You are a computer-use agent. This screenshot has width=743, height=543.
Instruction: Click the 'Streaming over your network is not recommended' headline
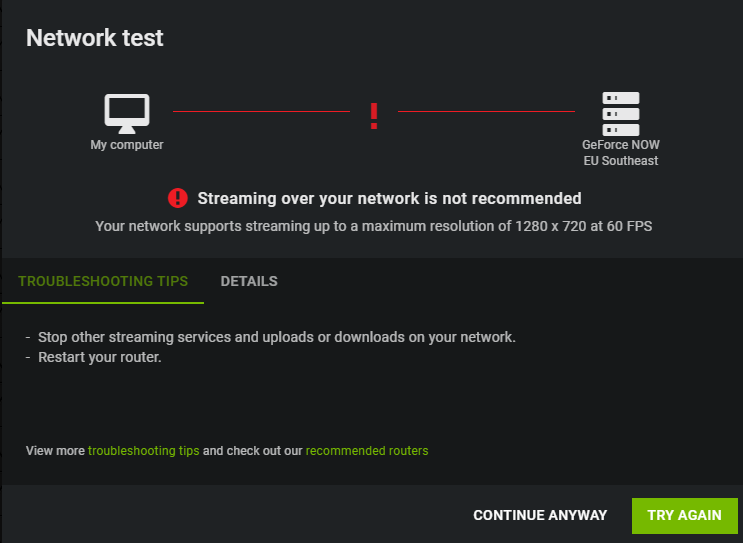tap(389, 198)
